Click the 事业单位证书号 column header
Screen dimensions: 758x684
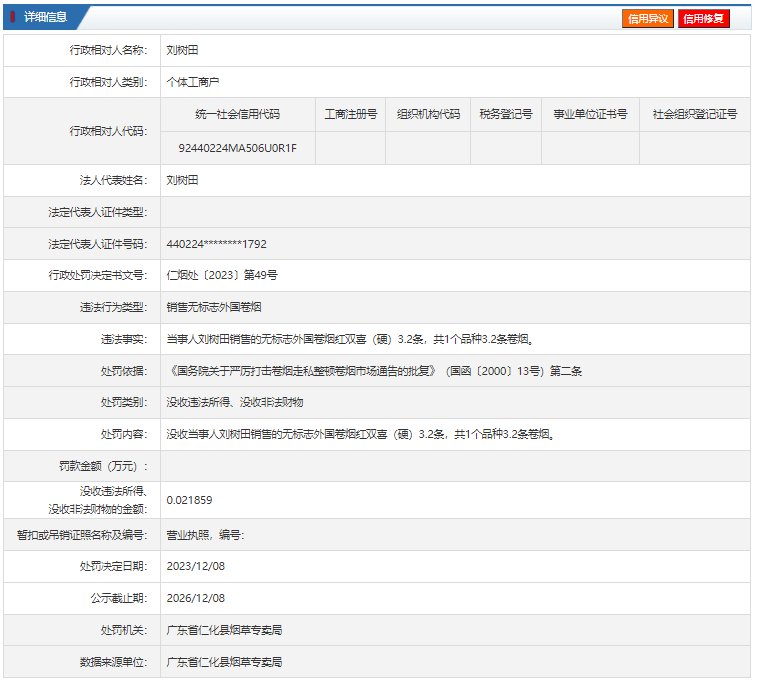click(590, 114)
